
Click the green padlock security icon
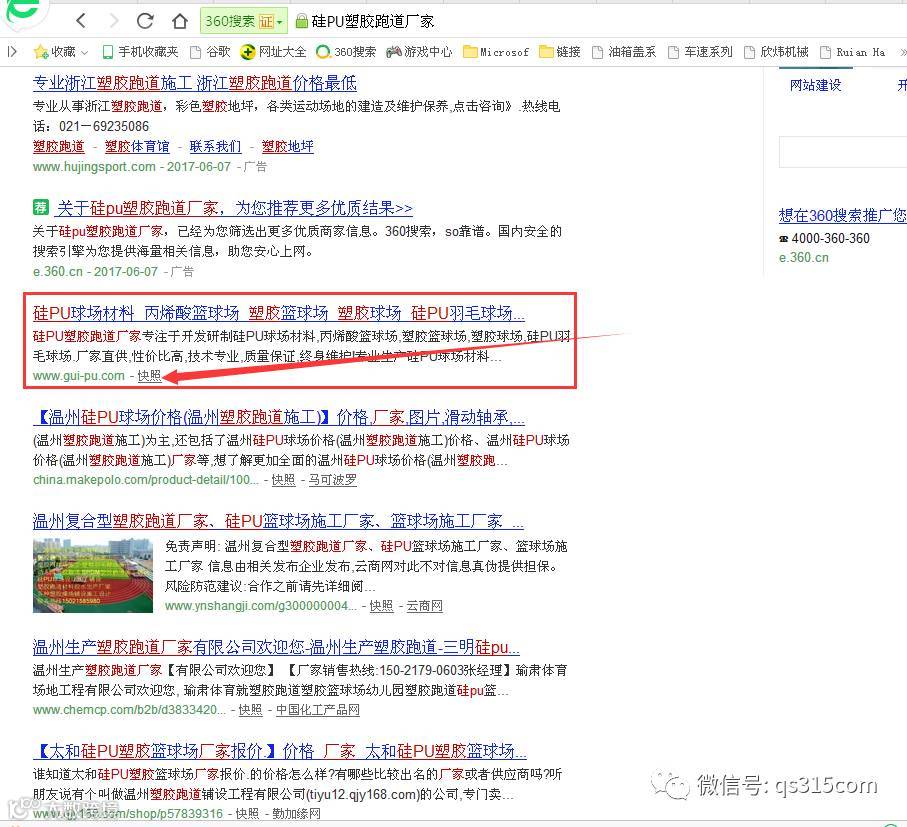tap(301, 21)
